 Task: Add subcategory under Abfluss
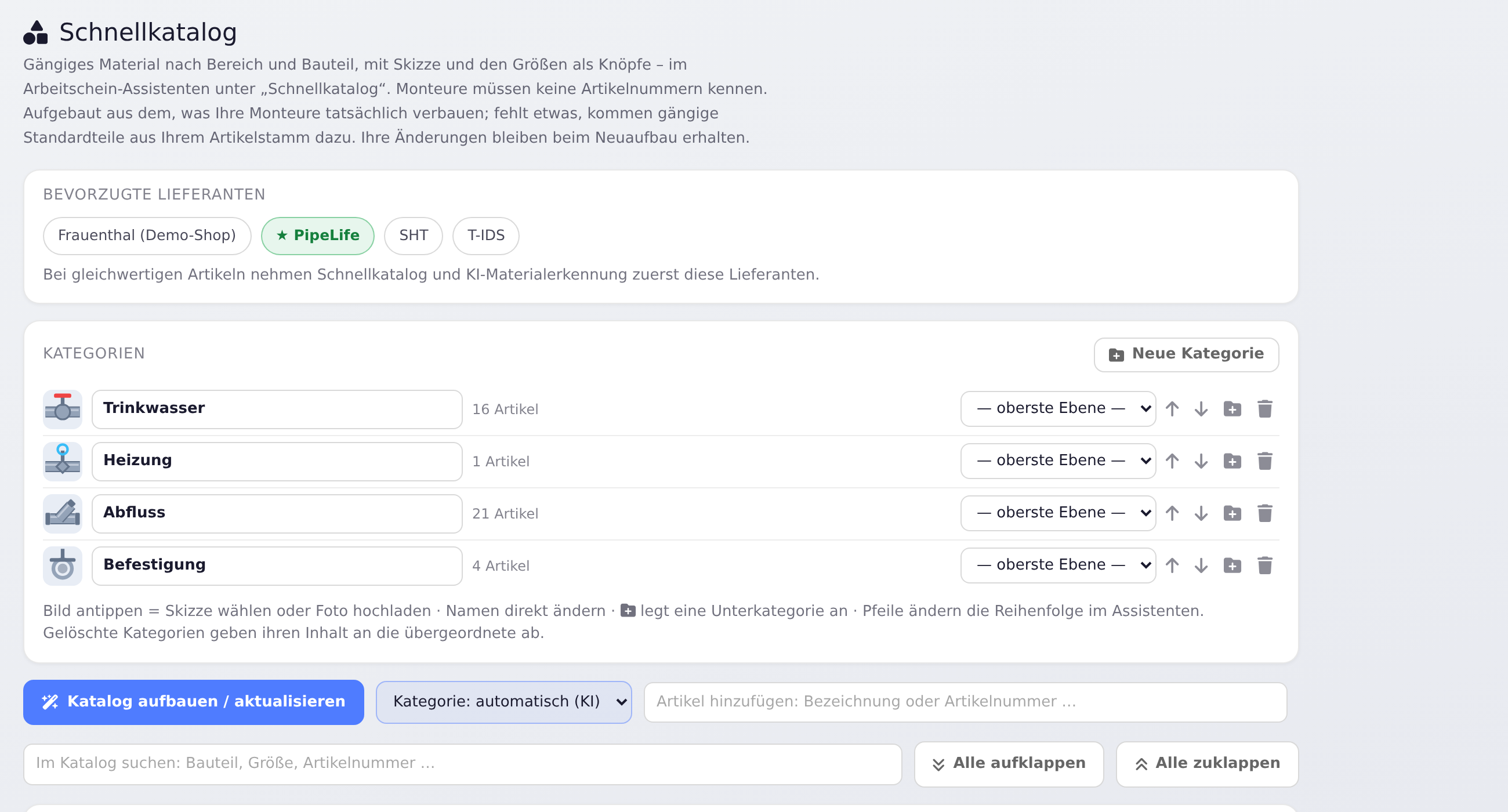[1232, 513]
